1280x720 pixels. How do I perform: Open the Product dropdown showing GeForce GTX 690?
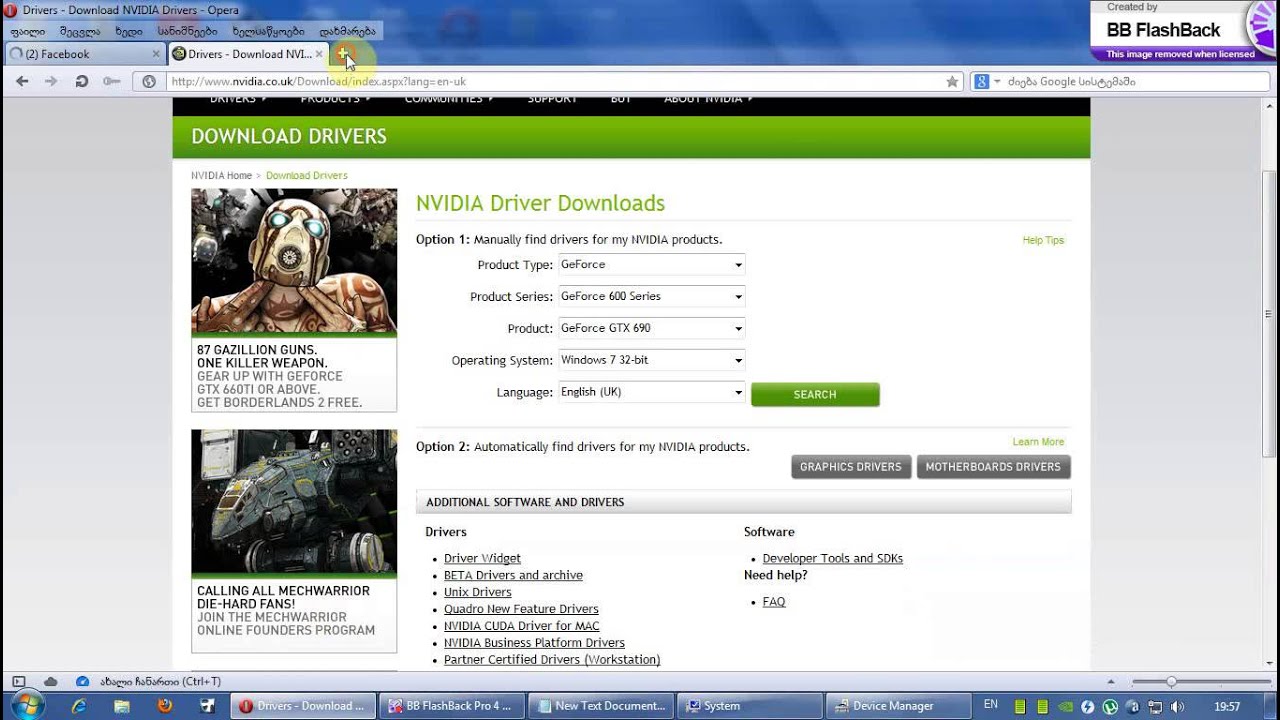click(x=651, y=329)
